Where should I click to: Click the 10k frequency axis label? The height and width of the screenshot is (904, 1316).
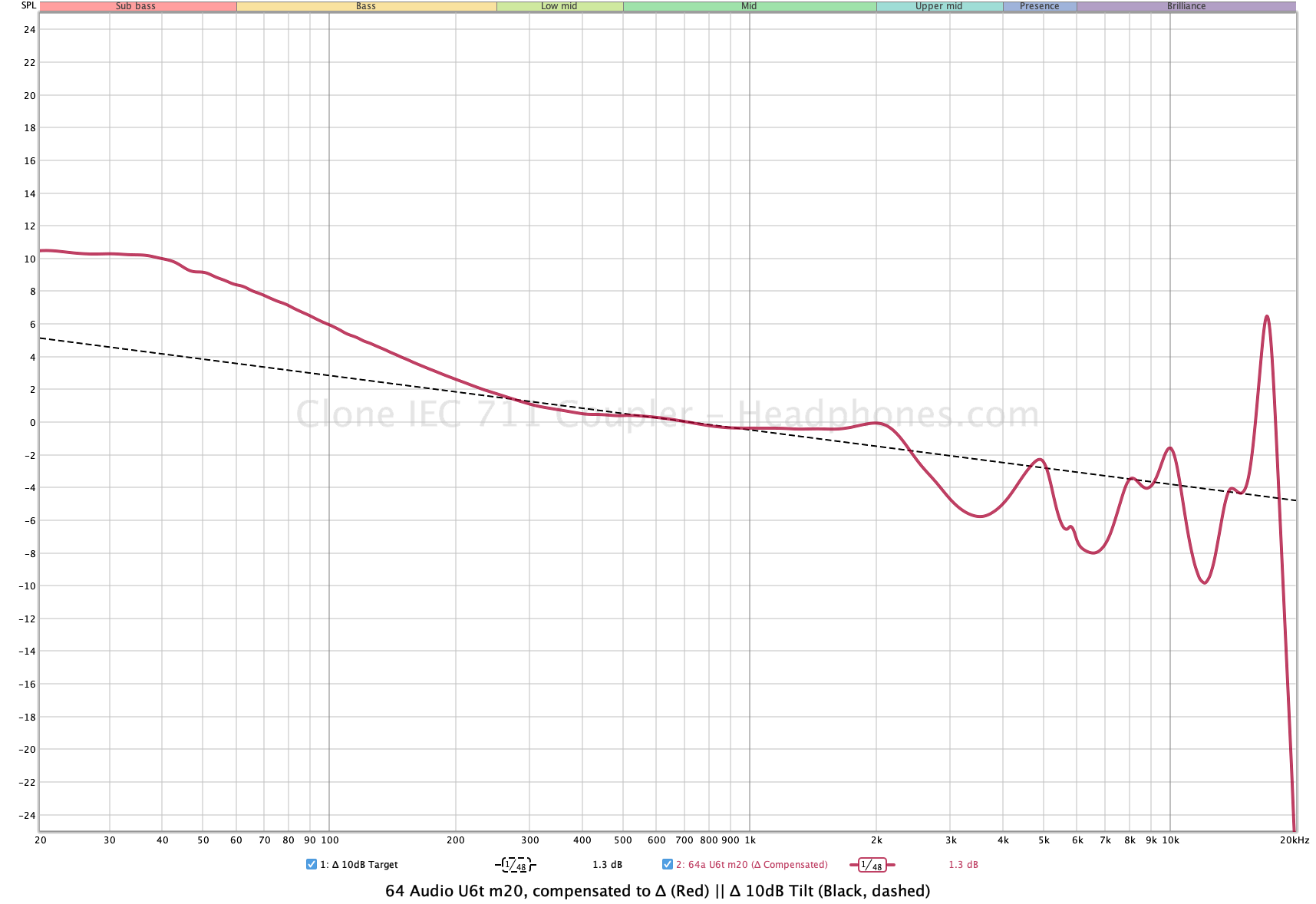[1170, 840]
